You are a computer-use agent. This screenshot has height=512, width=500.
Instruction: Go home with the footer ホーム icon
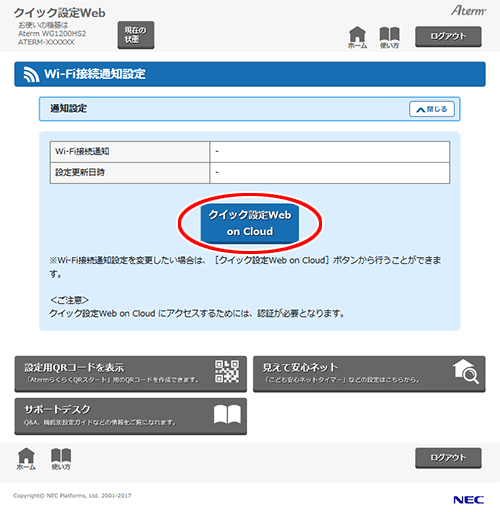click(26, 459)
